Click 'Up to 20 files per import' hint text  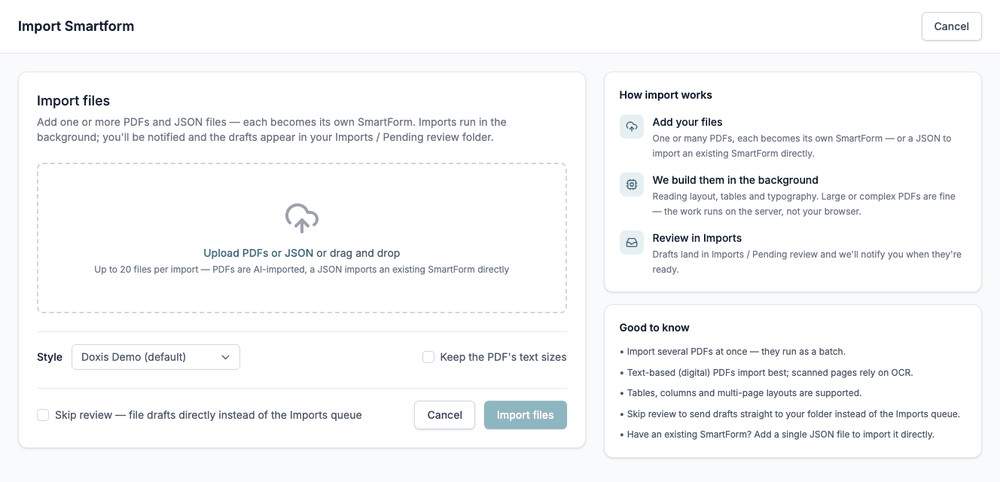coord(302,270)
